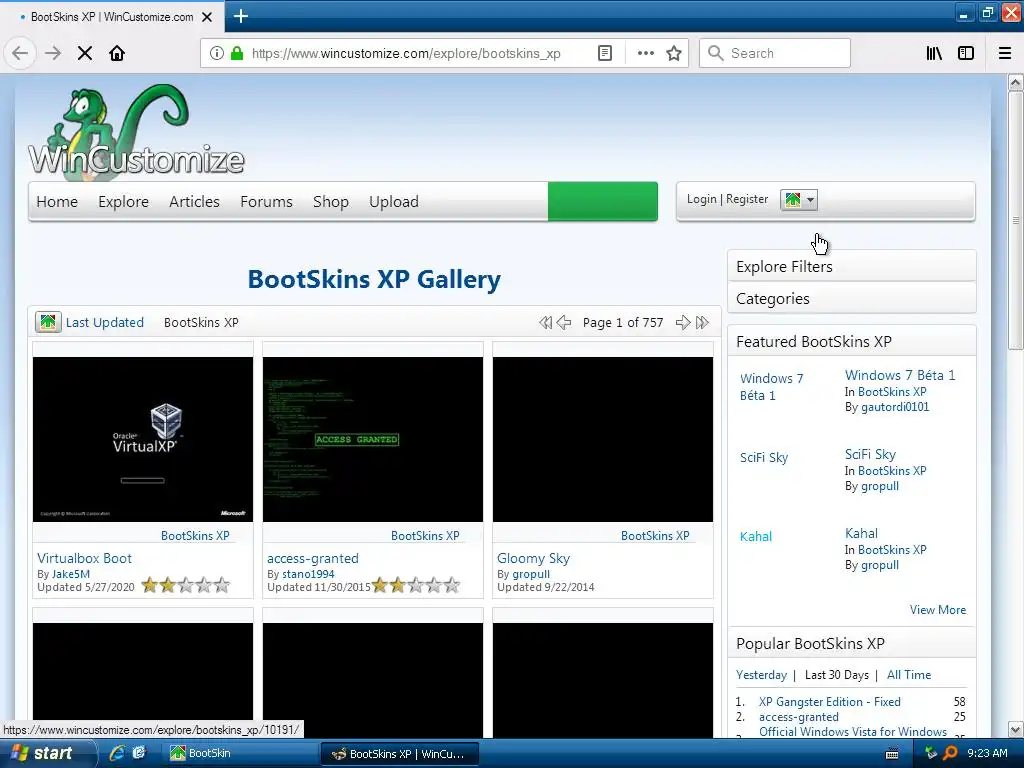This screenshot has width=1024, height=768.
Task: Open the featured SciFi Sky title
Action: pyautogui.click(x=870, y=454)
